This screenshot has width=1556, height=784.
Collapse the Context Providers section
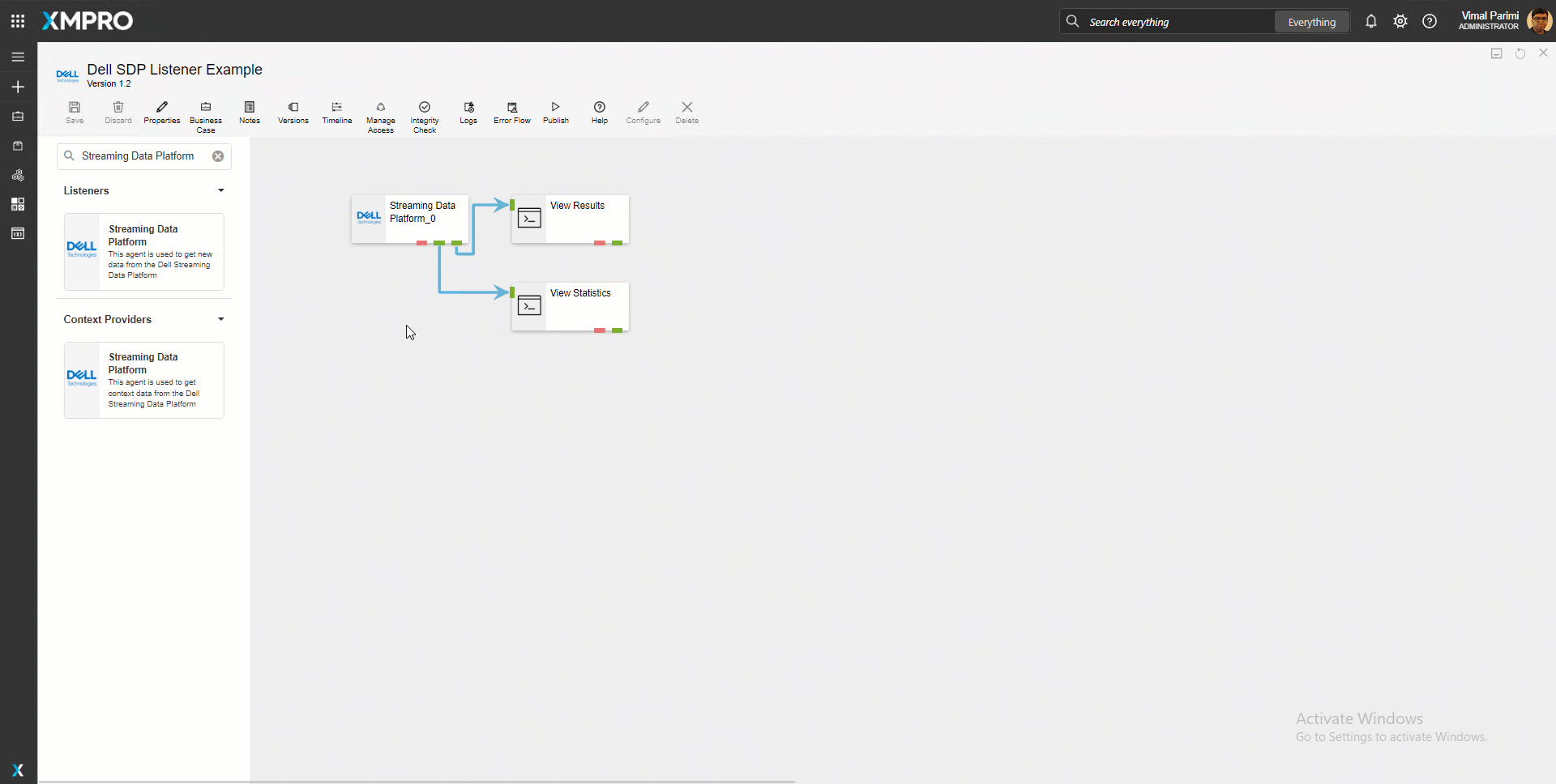click(220, 319)
